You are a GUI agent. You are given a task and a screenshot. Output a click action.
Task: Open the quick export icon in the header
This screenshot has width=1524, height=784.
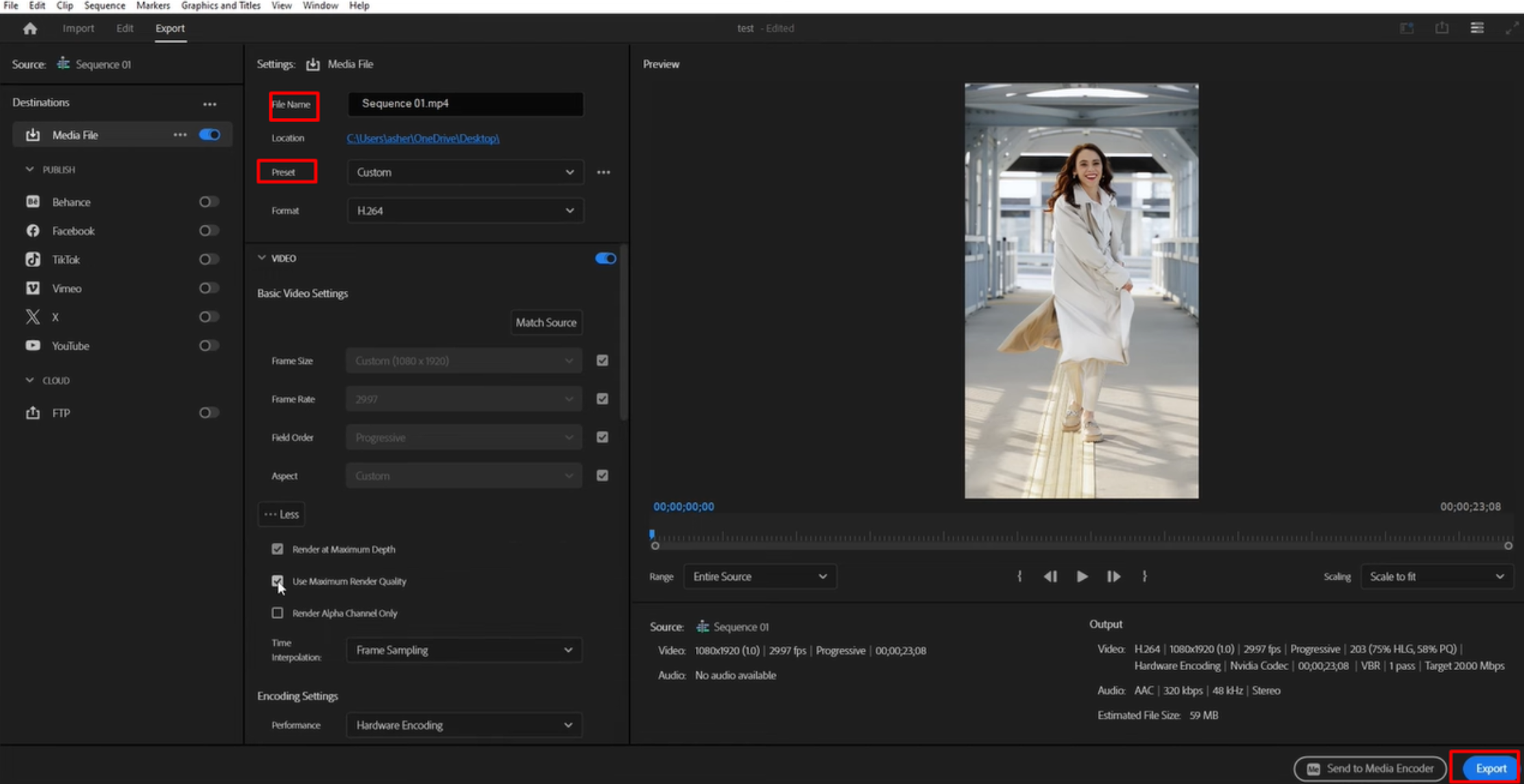[1442, 27]
